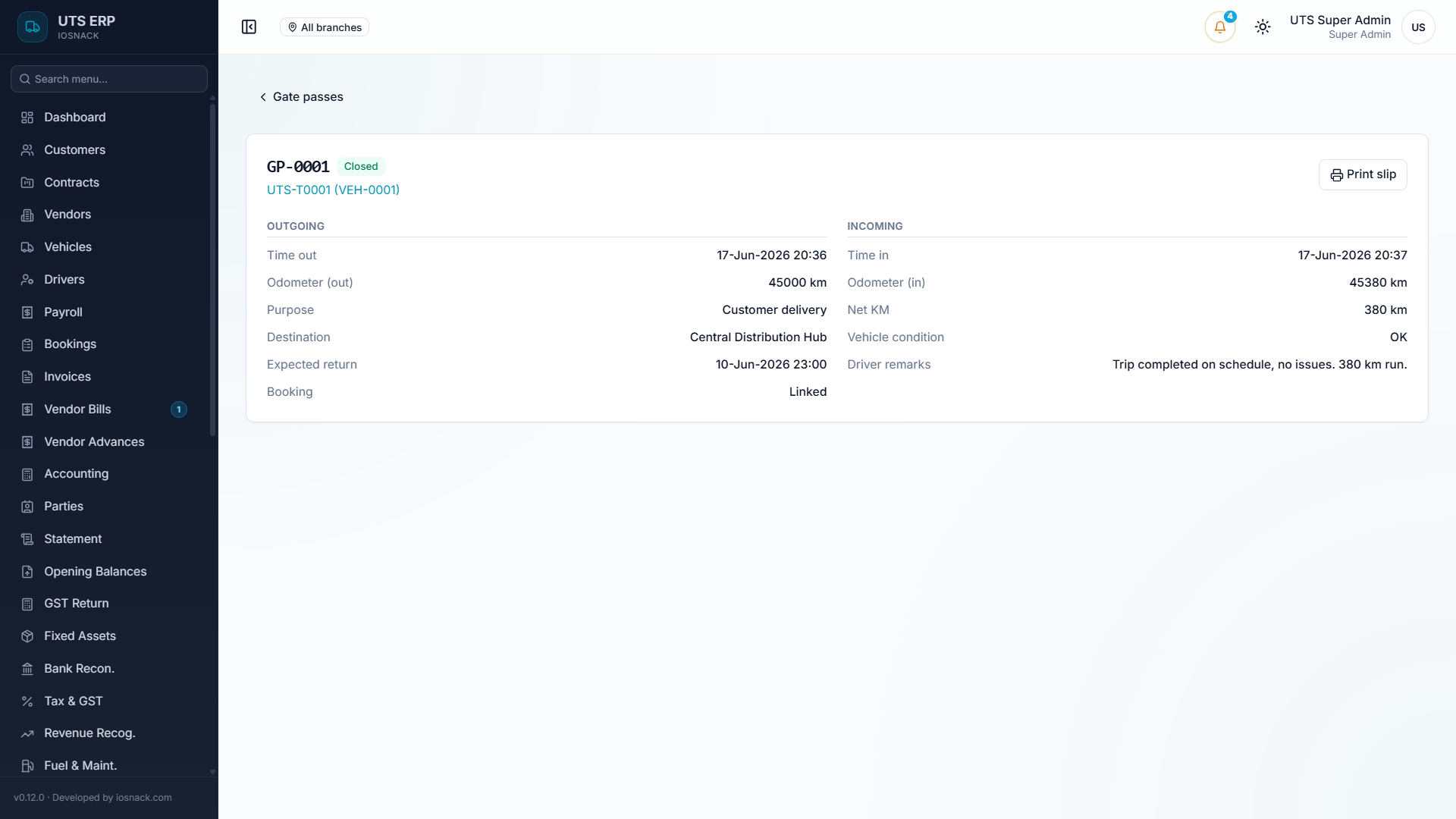Collapse the sidebar panel toggle icon

pyautogui.click(x=249, y=27)
